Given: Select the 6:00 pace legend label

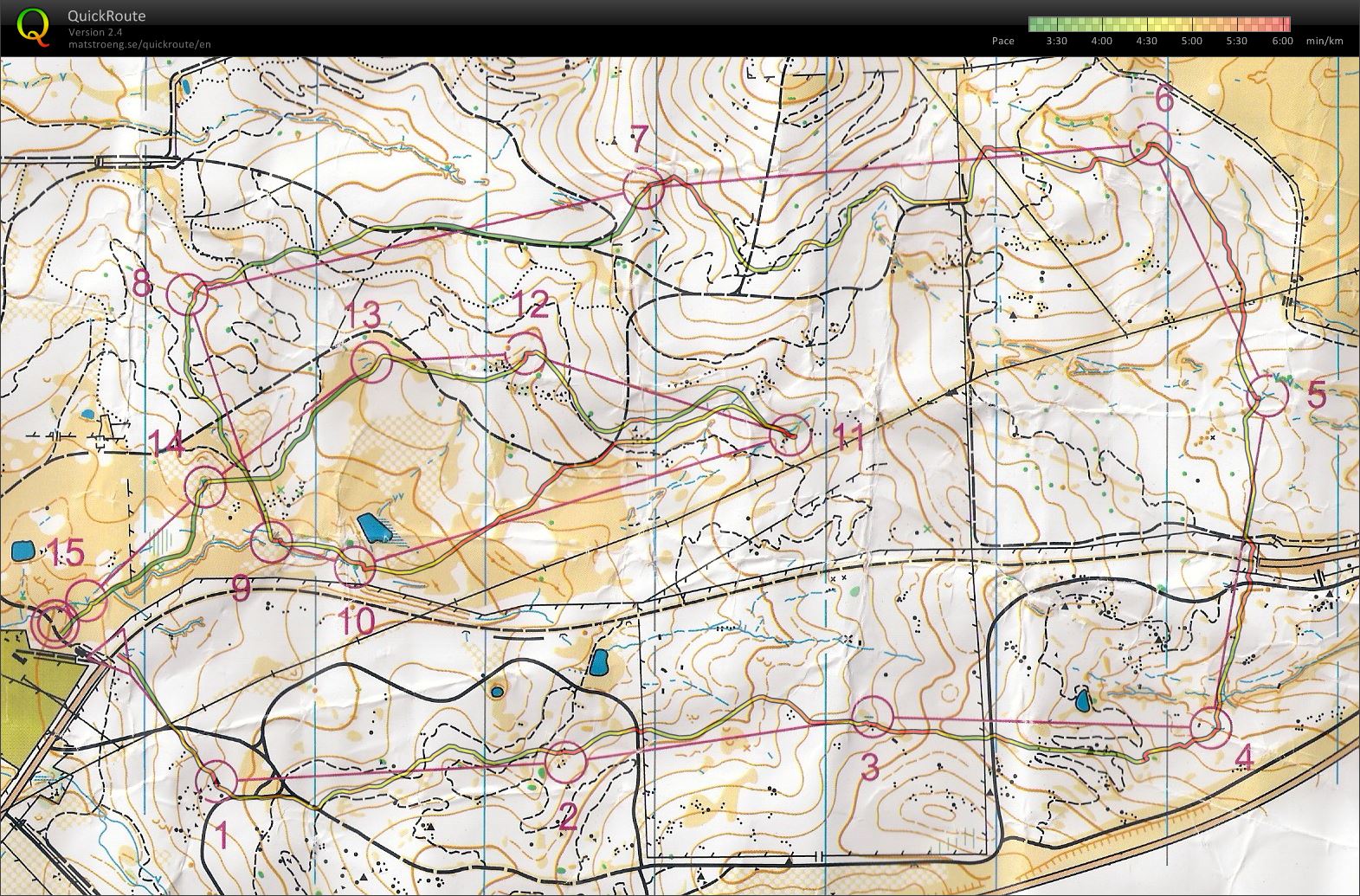Looking at the screenshot, I should 1282,41.
